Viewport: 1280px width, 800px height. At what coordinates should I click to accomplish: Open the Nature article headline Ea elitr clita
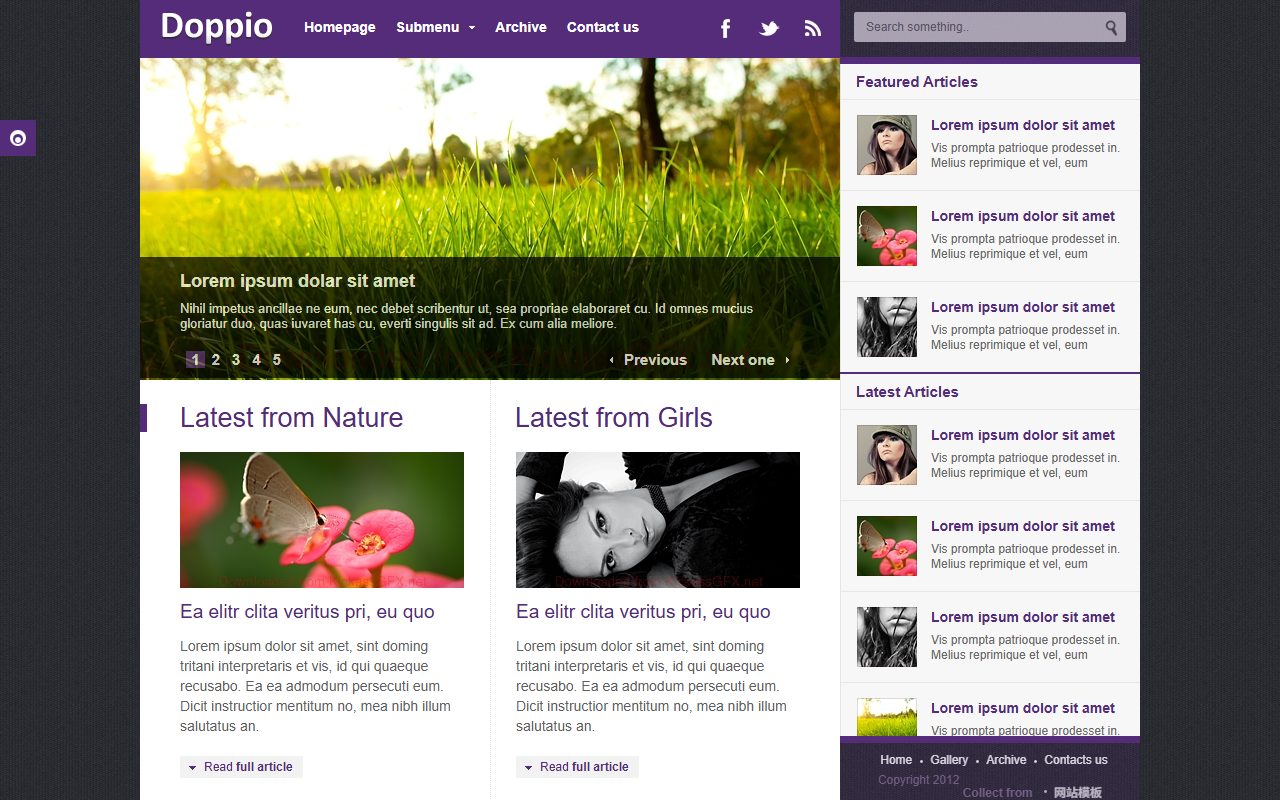pos(307,612)
